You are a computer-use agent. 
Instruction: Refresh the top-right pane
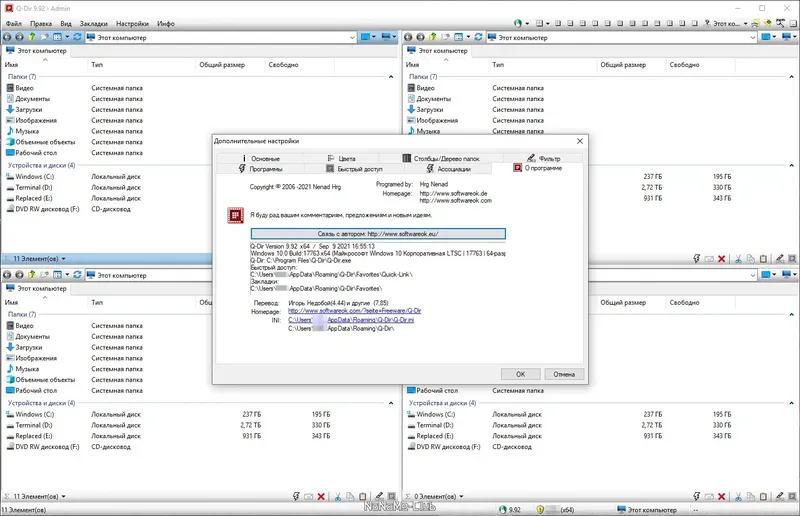point(478,37)
